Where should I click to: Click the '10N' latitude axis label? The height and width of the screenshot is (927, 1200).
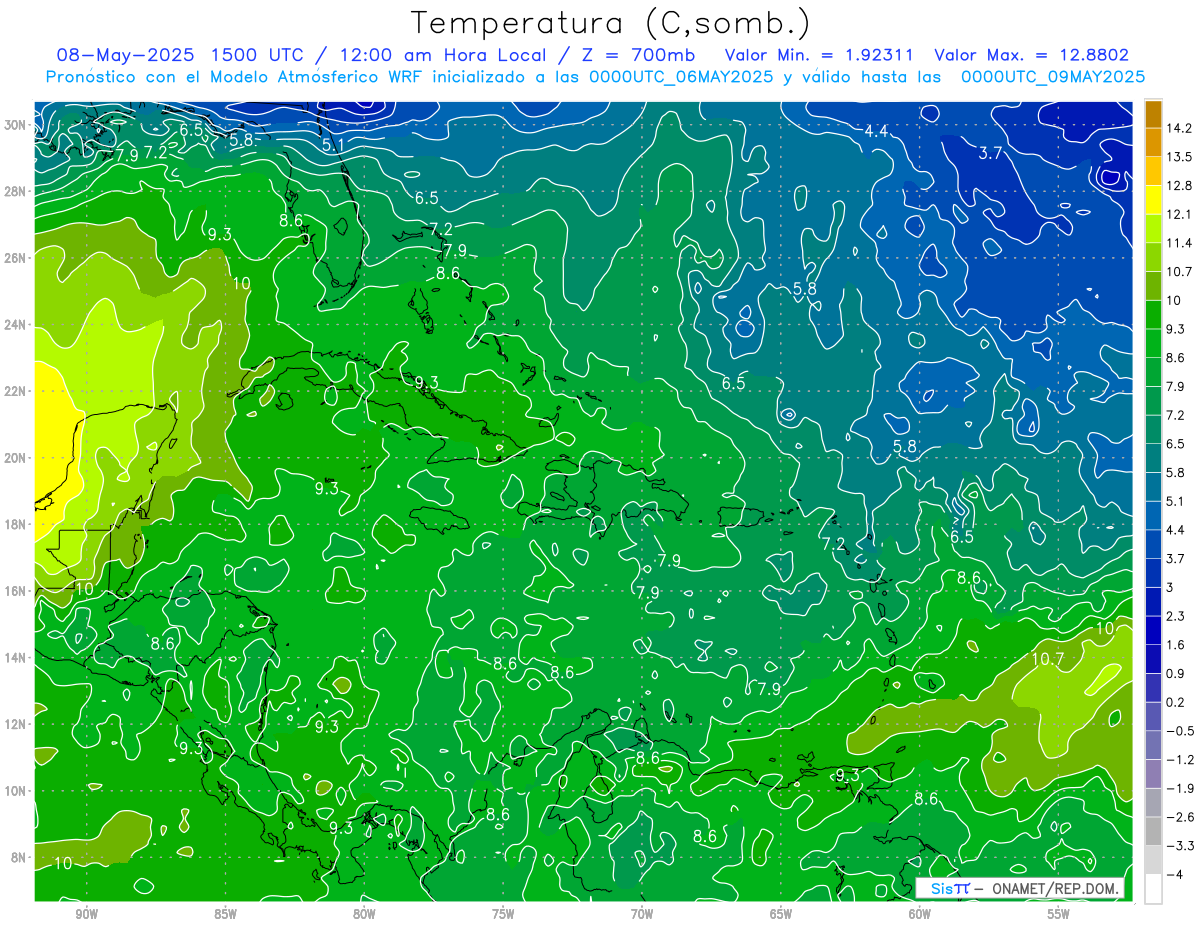[14, 791]
